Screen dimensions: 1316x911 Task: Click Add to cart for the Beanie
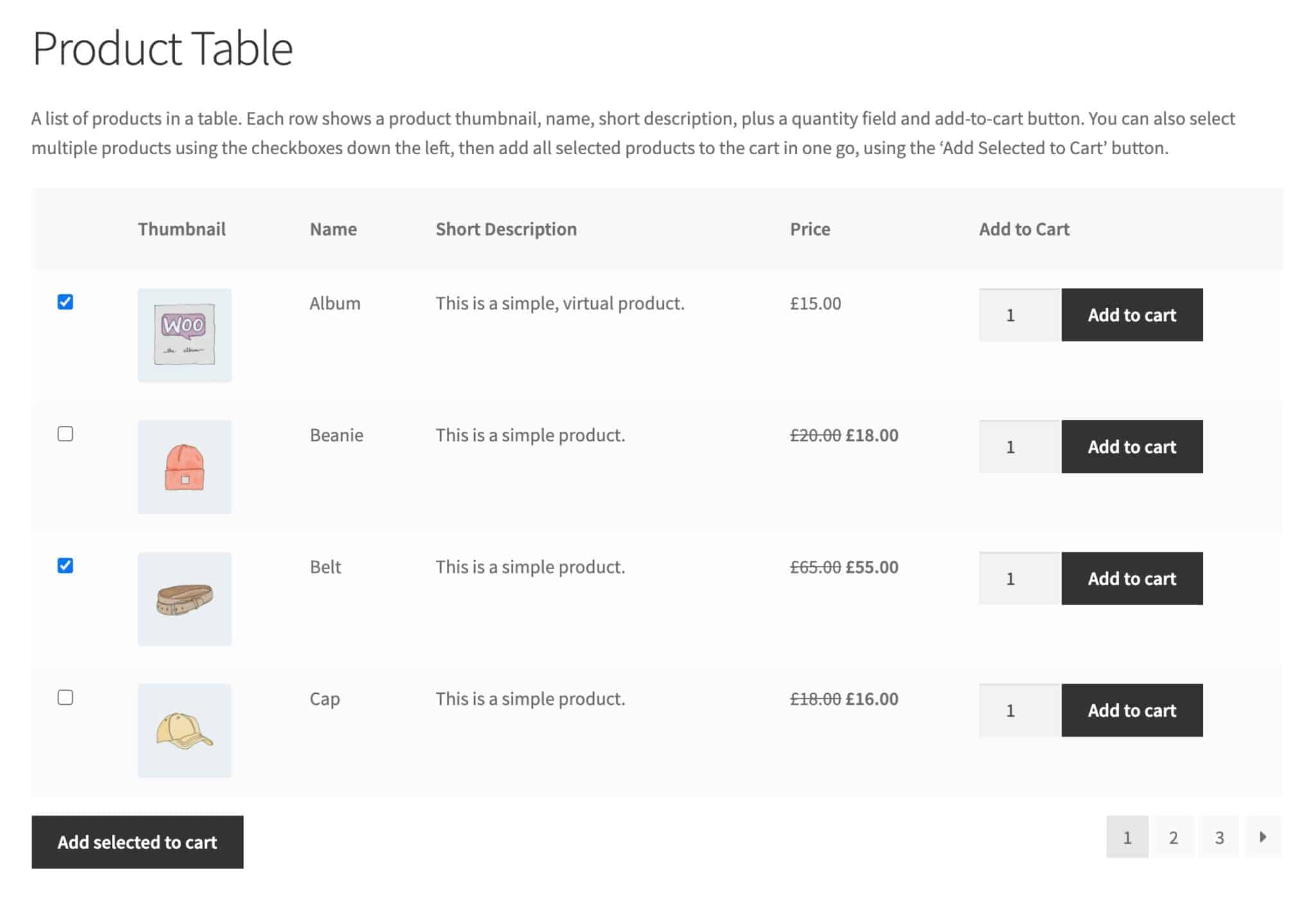point(1132,447)
